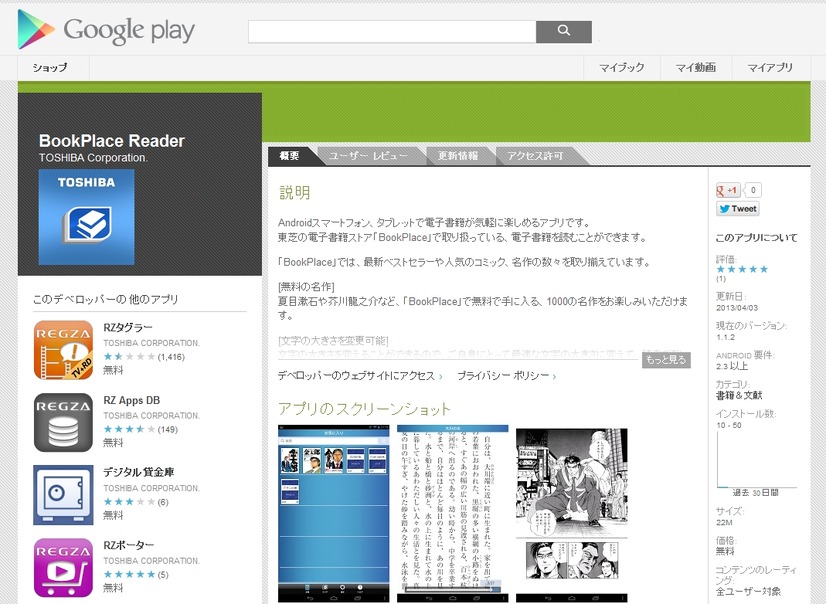
Task: Click the install count 10 - 50
Action: tap(729, 425)
